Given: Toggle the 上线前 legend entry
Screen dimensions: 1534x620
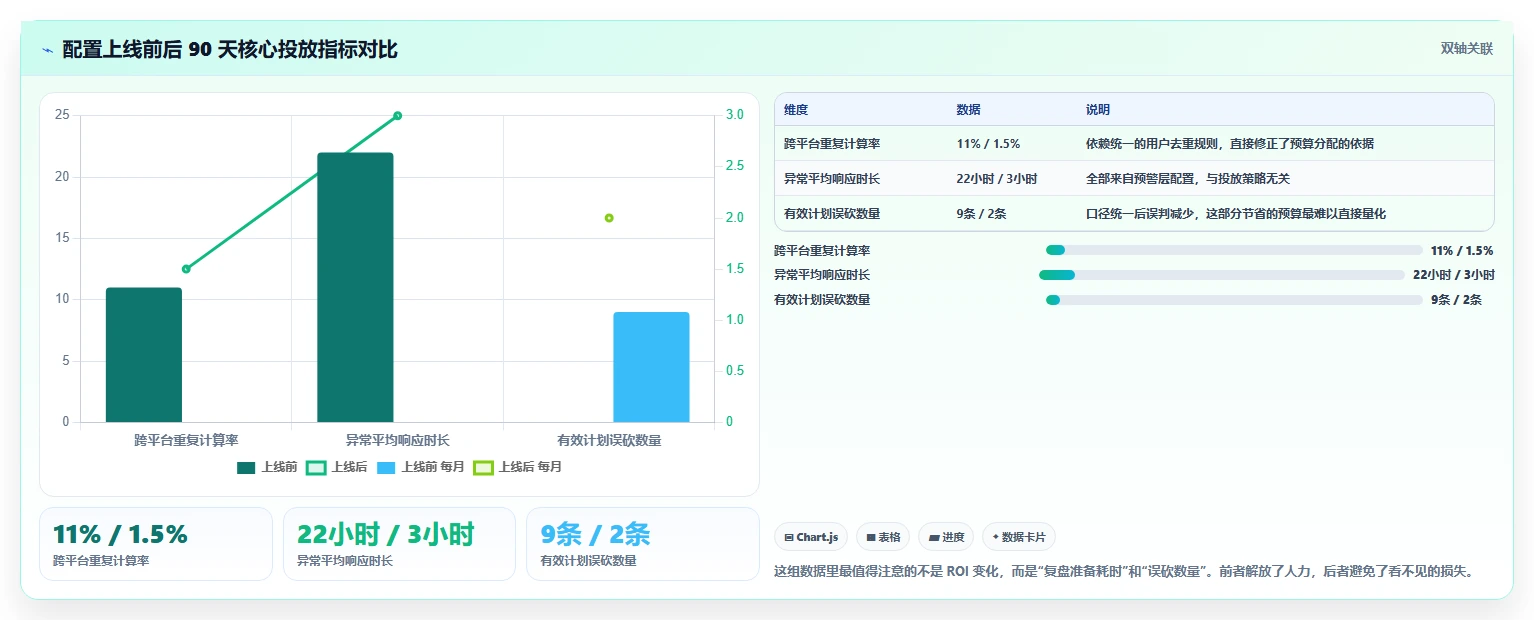Looking at the screenshot, I should [x=267, y=467].
